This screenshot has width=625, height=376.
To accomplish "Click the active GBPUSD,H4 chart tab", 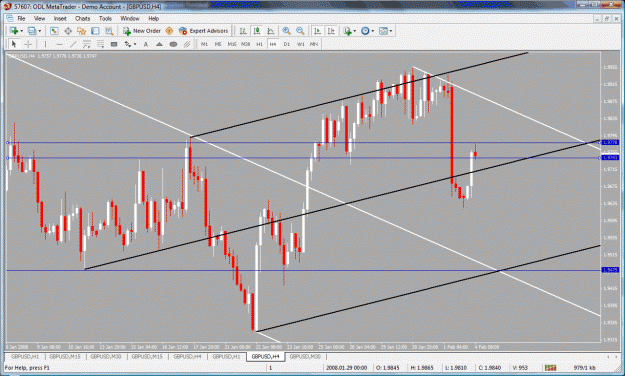I will pyautogui.click(x=265, y=356).
